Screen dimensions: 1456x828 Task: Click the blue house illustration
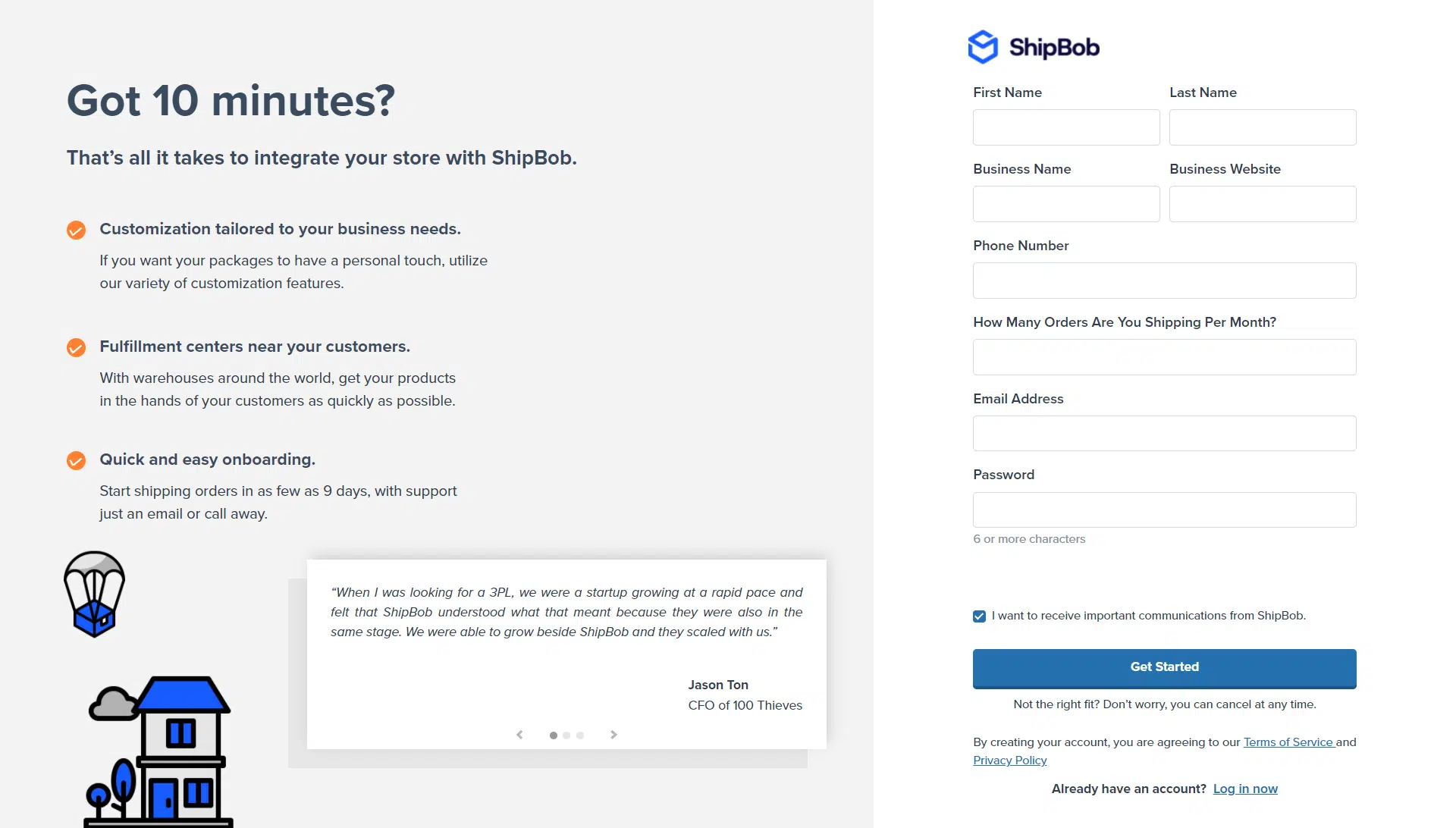pyautogui.click(x=161, y=751)
